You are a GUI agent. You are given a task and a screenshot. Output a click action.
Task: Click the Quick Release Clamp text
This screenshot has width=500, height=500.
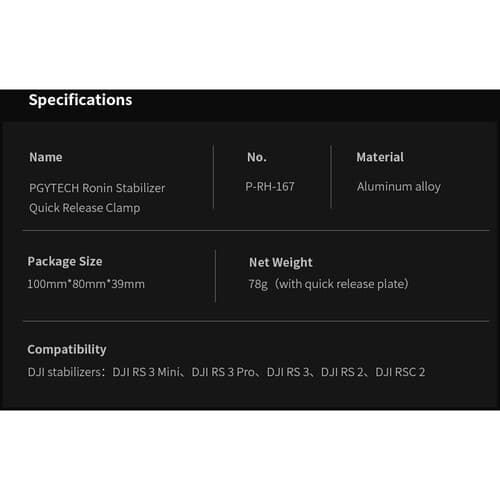pyautogui.click(x=85, y=208)
